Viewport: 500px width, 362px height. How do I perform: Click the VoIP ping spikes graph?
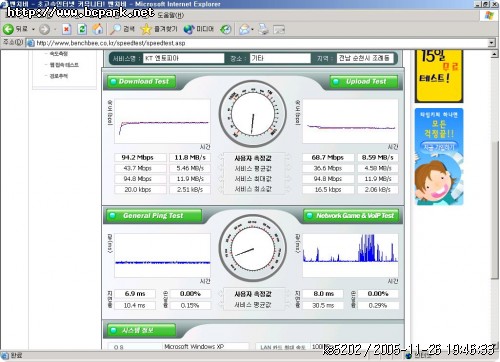click(x=350, y=256)
